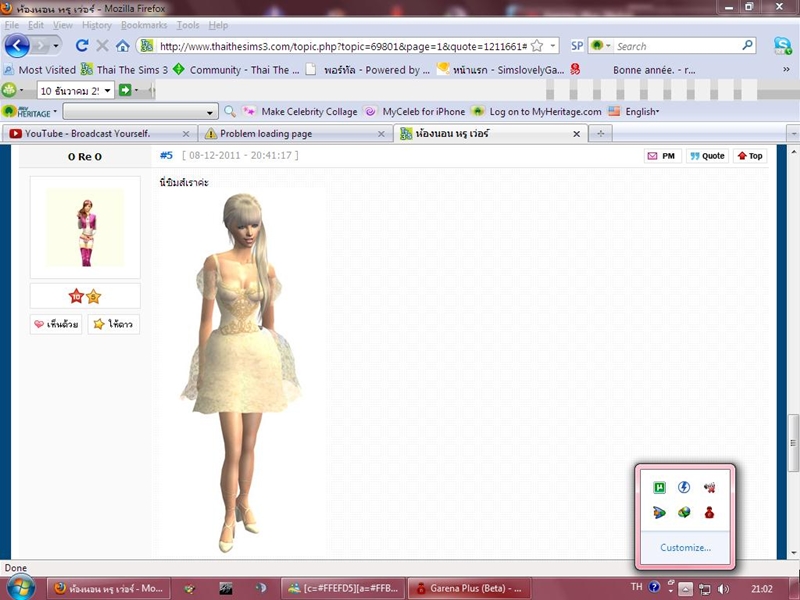Expand the URL bar history dropdown
The image size is (800, 600).
tap(554, 46)
